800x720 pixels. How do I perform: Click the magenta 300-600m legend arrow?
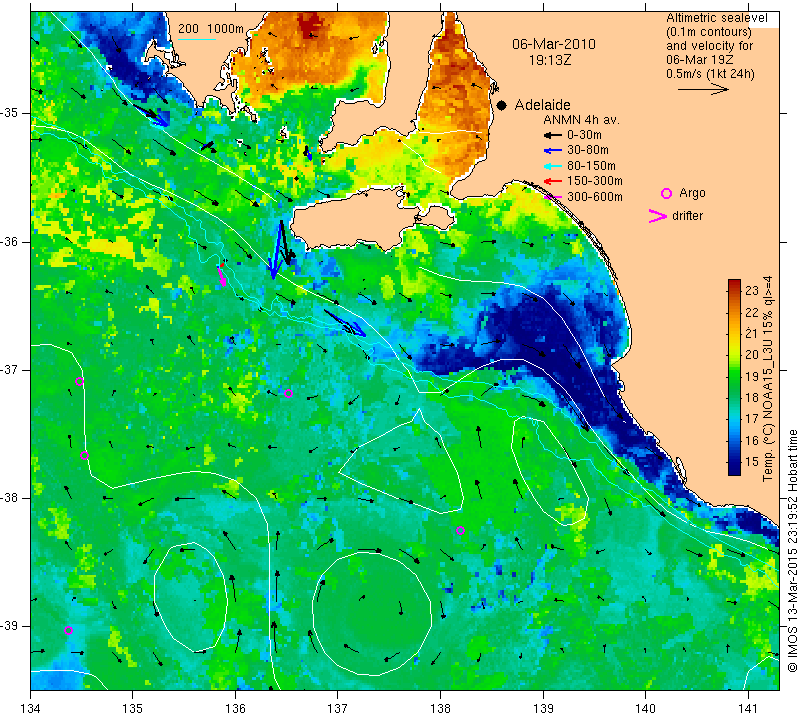pos(553,197)
